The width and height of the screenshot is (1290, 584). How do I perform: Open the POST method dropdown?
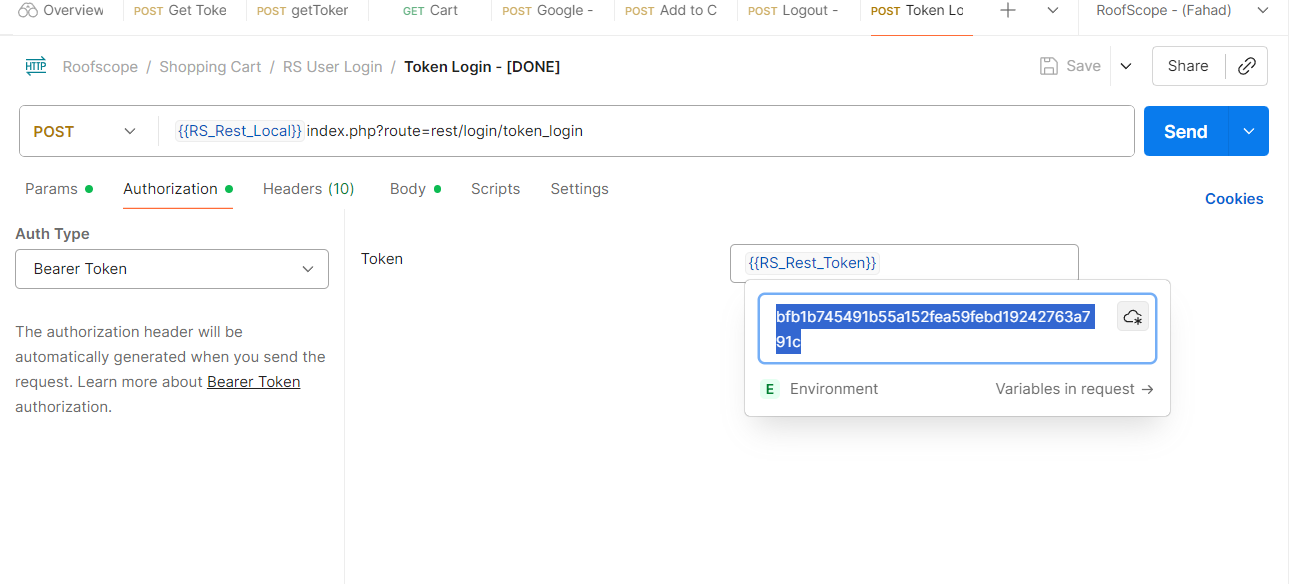86,132
